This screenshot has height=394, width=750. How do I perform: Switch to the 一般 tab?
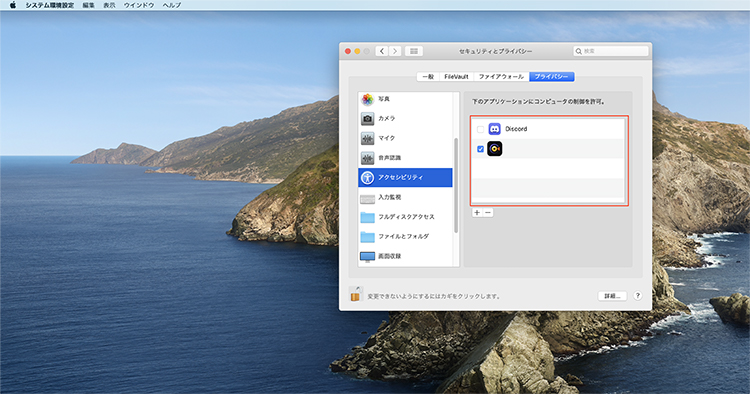(x=428, y=77)
